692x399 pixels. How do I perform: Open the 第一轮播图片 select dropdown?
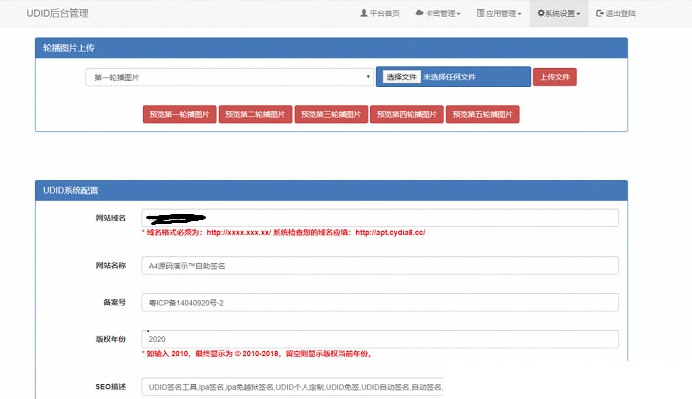(x=229, y=77)
